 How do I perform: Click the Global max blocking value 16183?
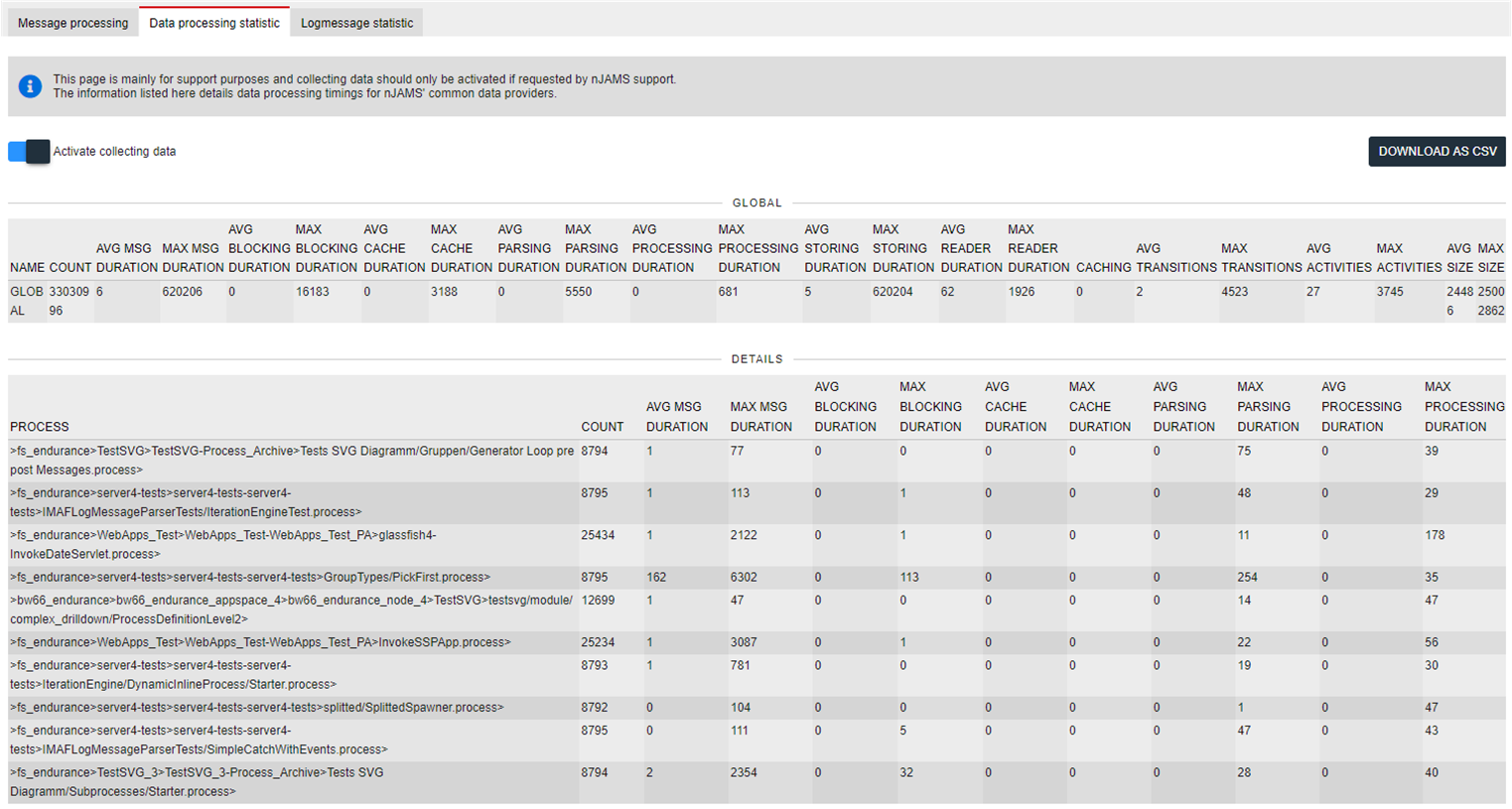point(313,292)
